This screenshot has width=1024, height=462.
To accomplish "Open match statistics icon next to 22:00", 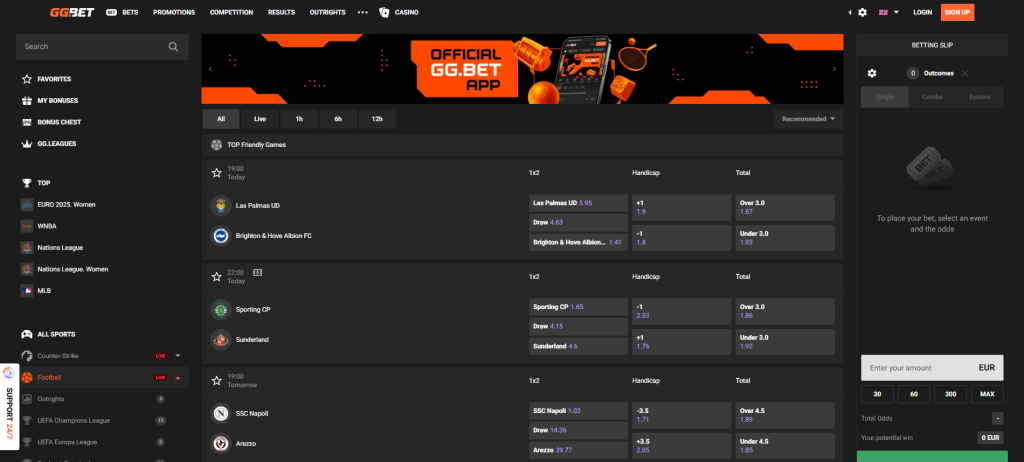I will 257,272.
